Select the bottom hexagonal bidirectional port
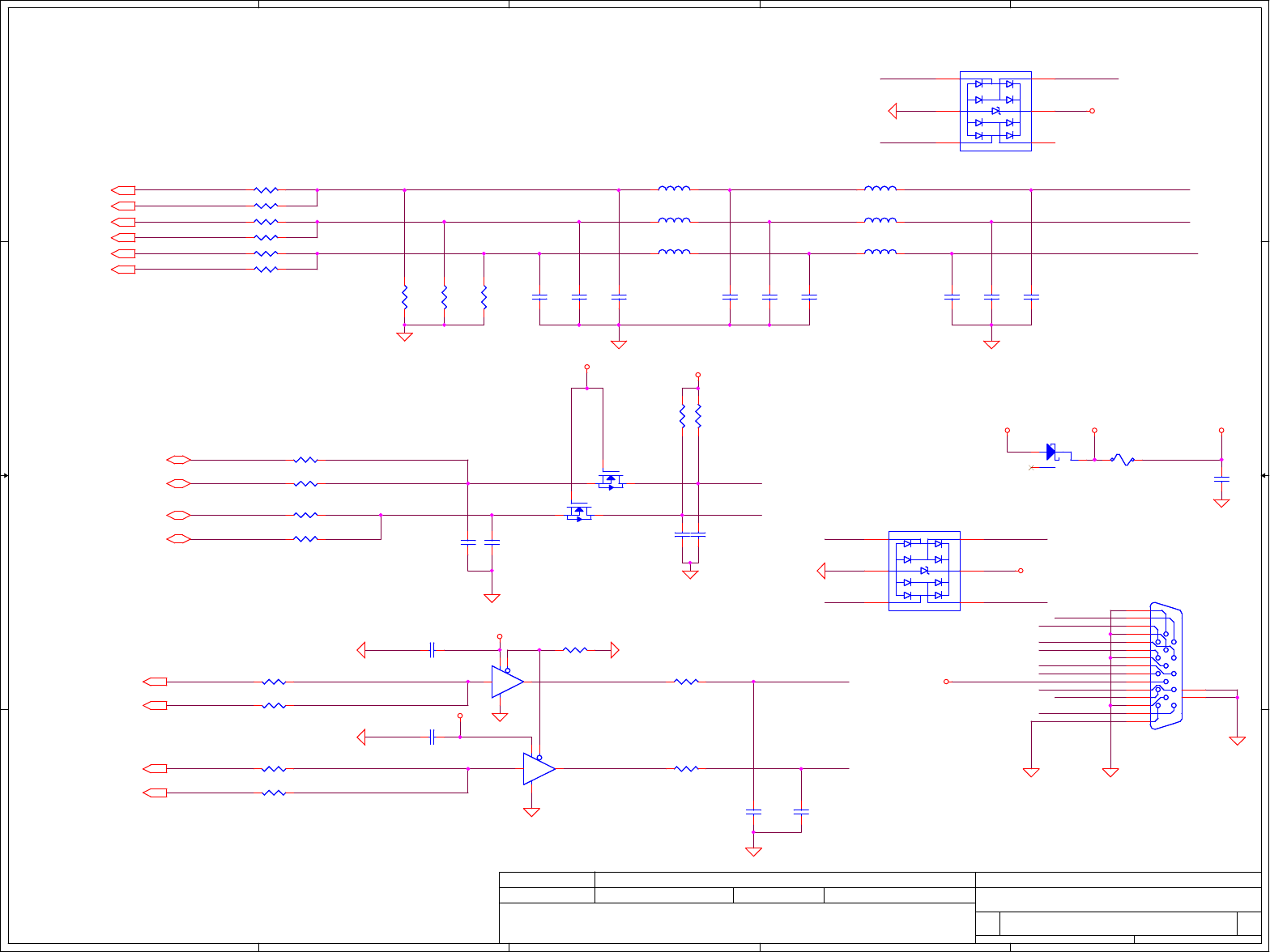 pos(178,539)
